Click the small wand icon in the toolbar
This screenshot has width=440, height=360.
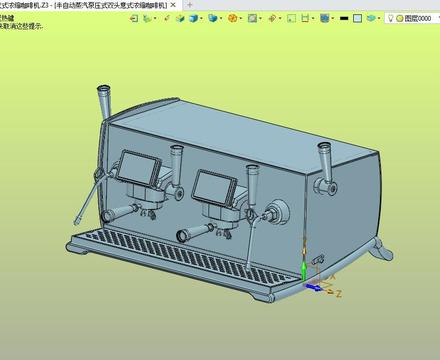167,18
